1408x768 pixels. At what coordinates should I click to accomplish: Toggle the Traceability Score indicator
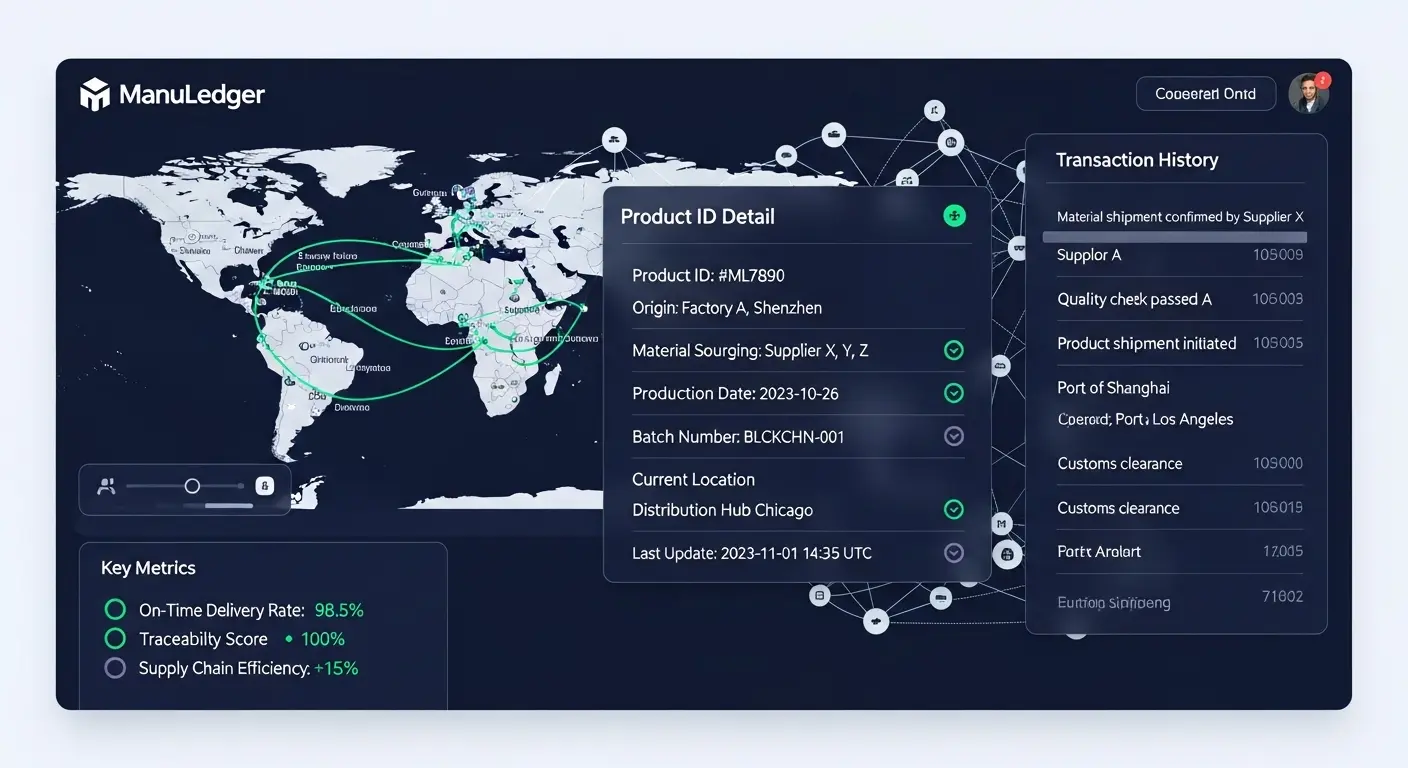(115, 639)
